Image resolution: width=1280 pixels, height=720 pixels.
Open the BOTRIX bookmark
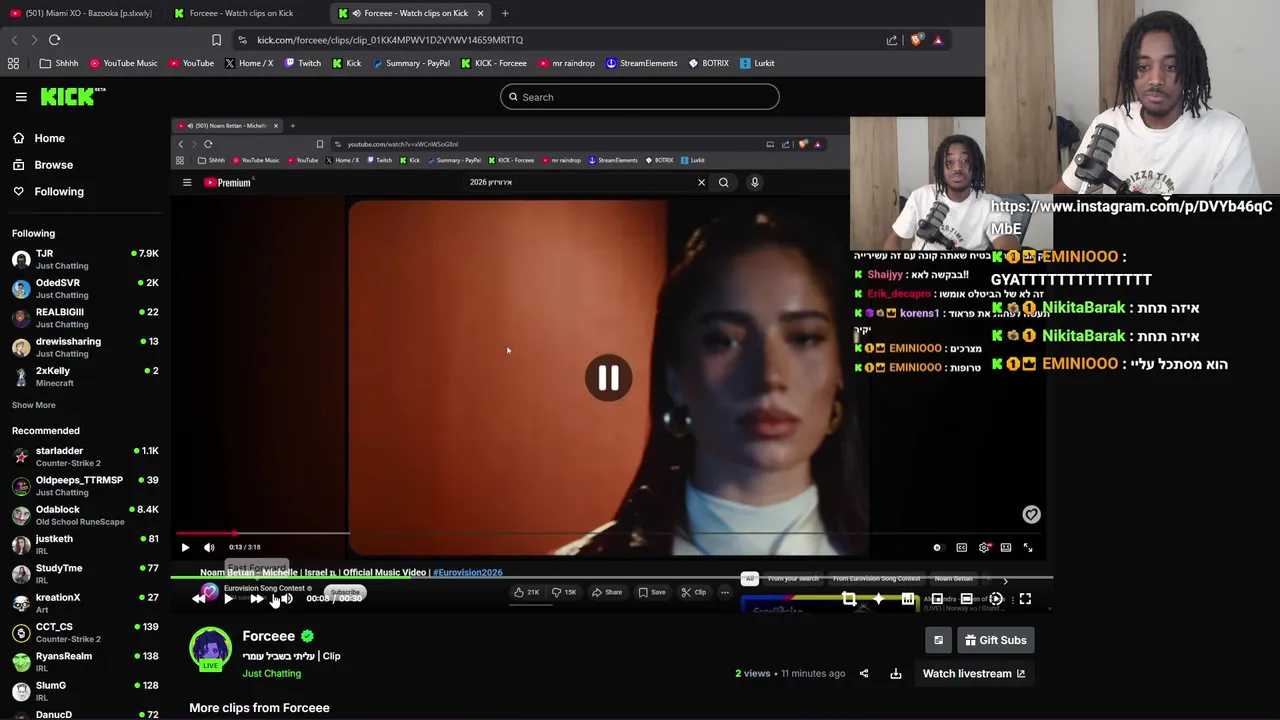[x=708, y=63]
